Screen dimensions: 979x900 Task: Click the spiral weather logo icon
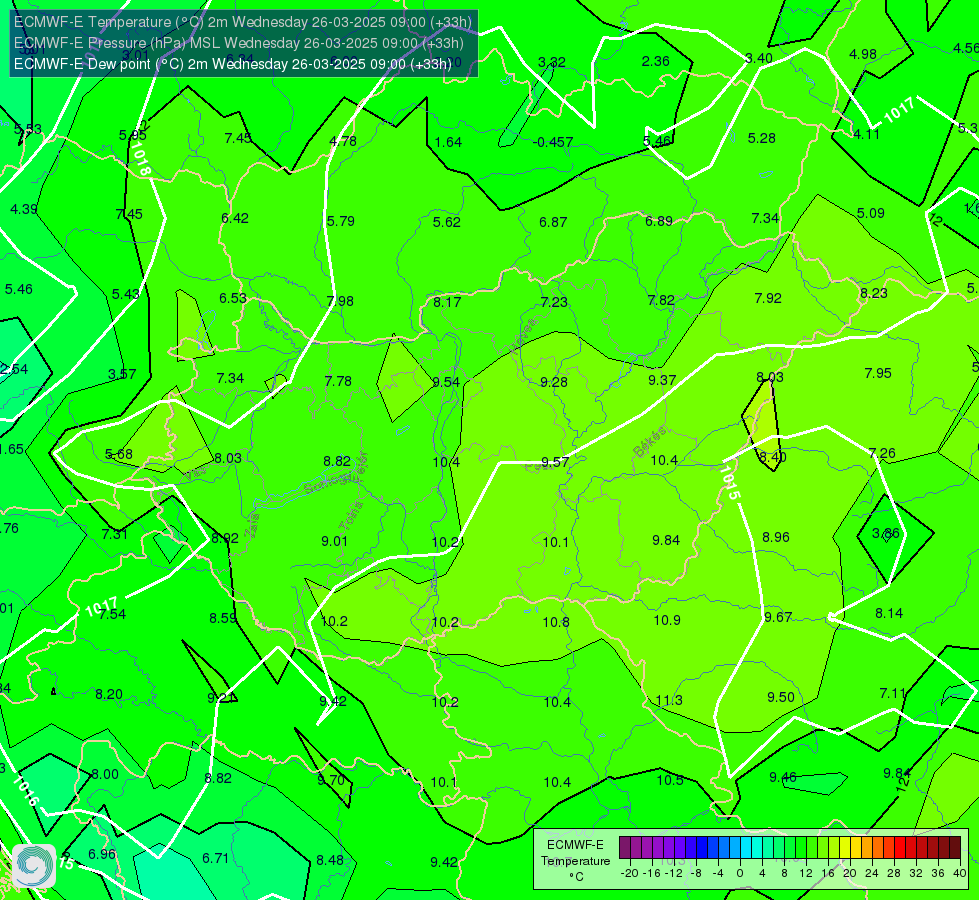pos(34,866)
